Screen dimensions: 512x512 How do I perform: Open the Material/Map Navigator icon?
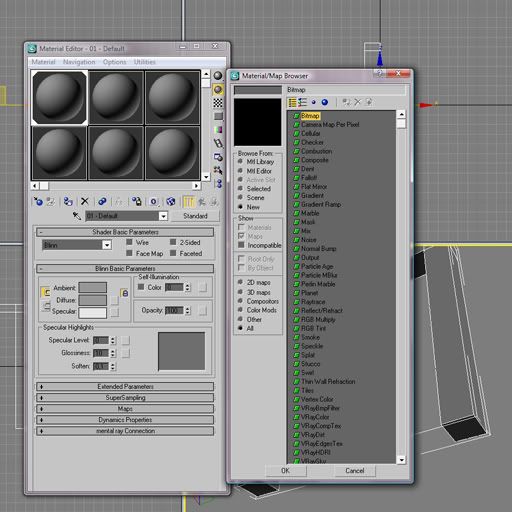[219, 183]
